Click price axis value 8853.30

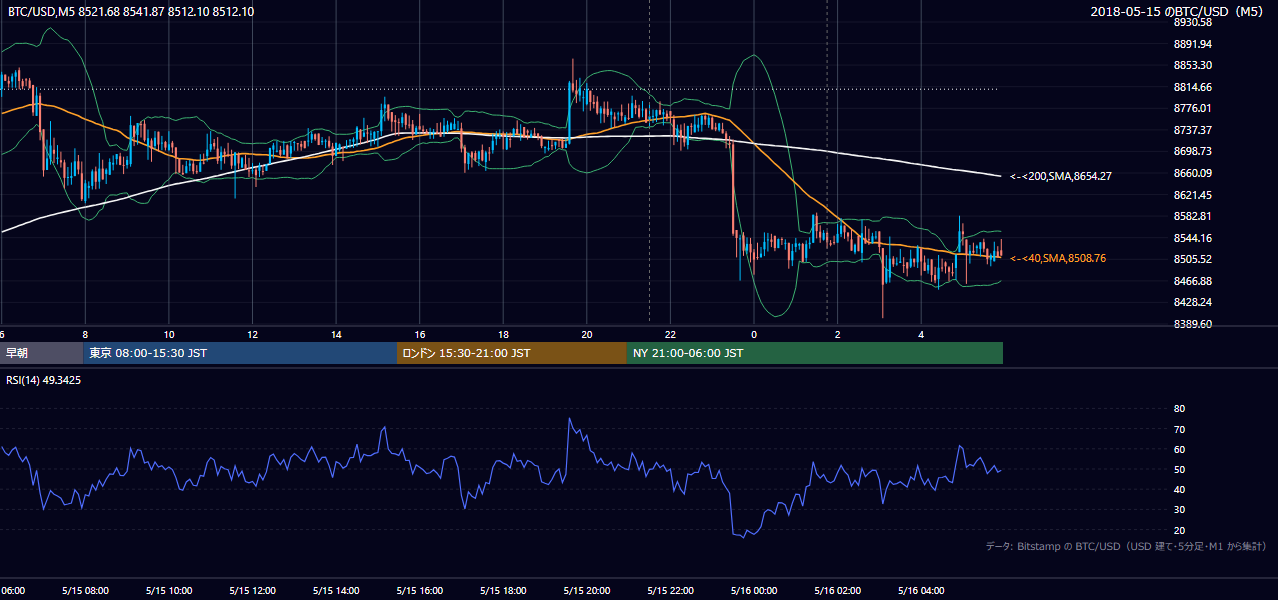pyautogui.click(x=1192, y=65)
